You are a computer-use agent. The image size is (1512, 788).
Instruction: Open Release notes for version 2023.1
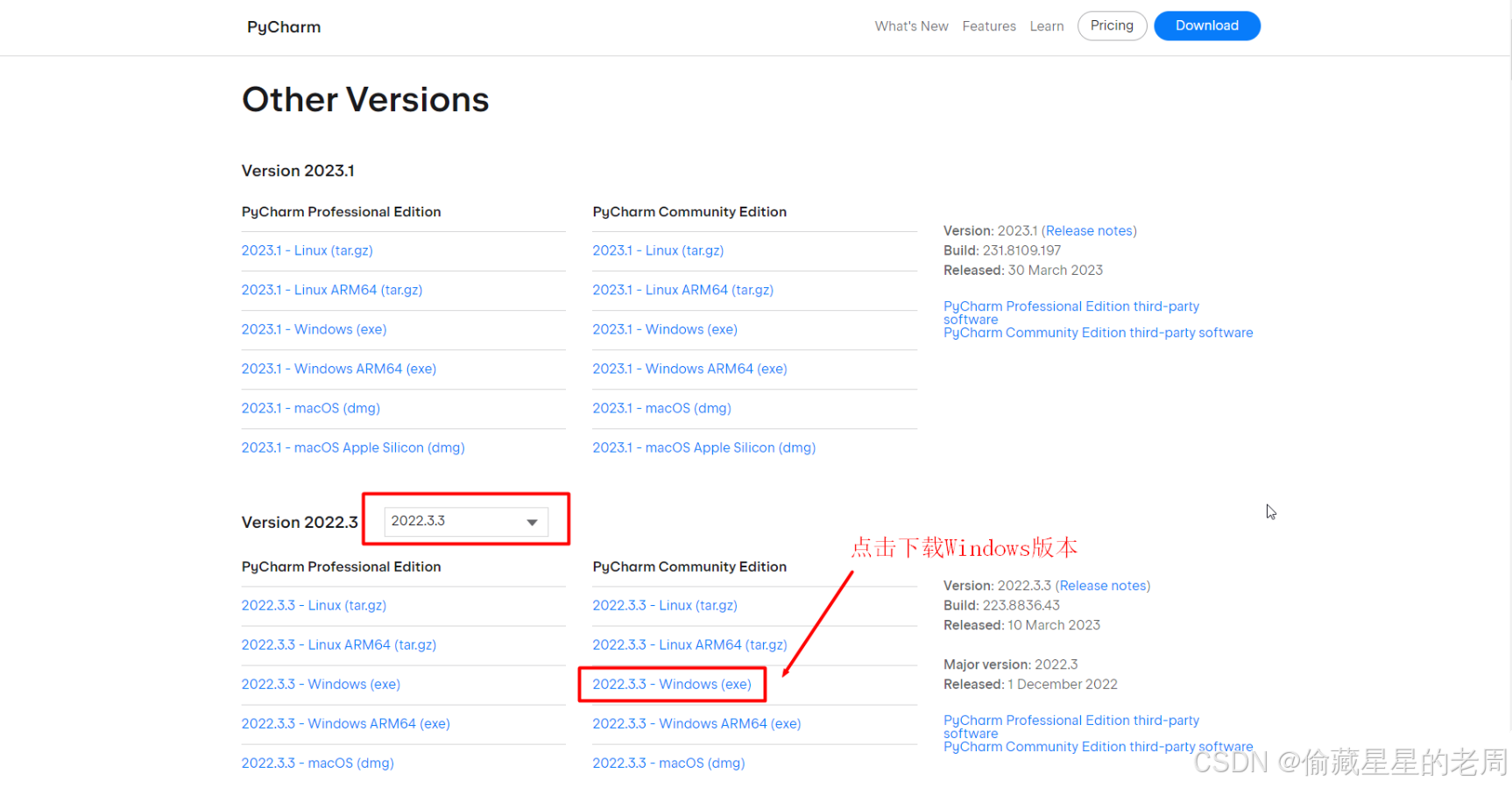click(x=1089, y=230)
